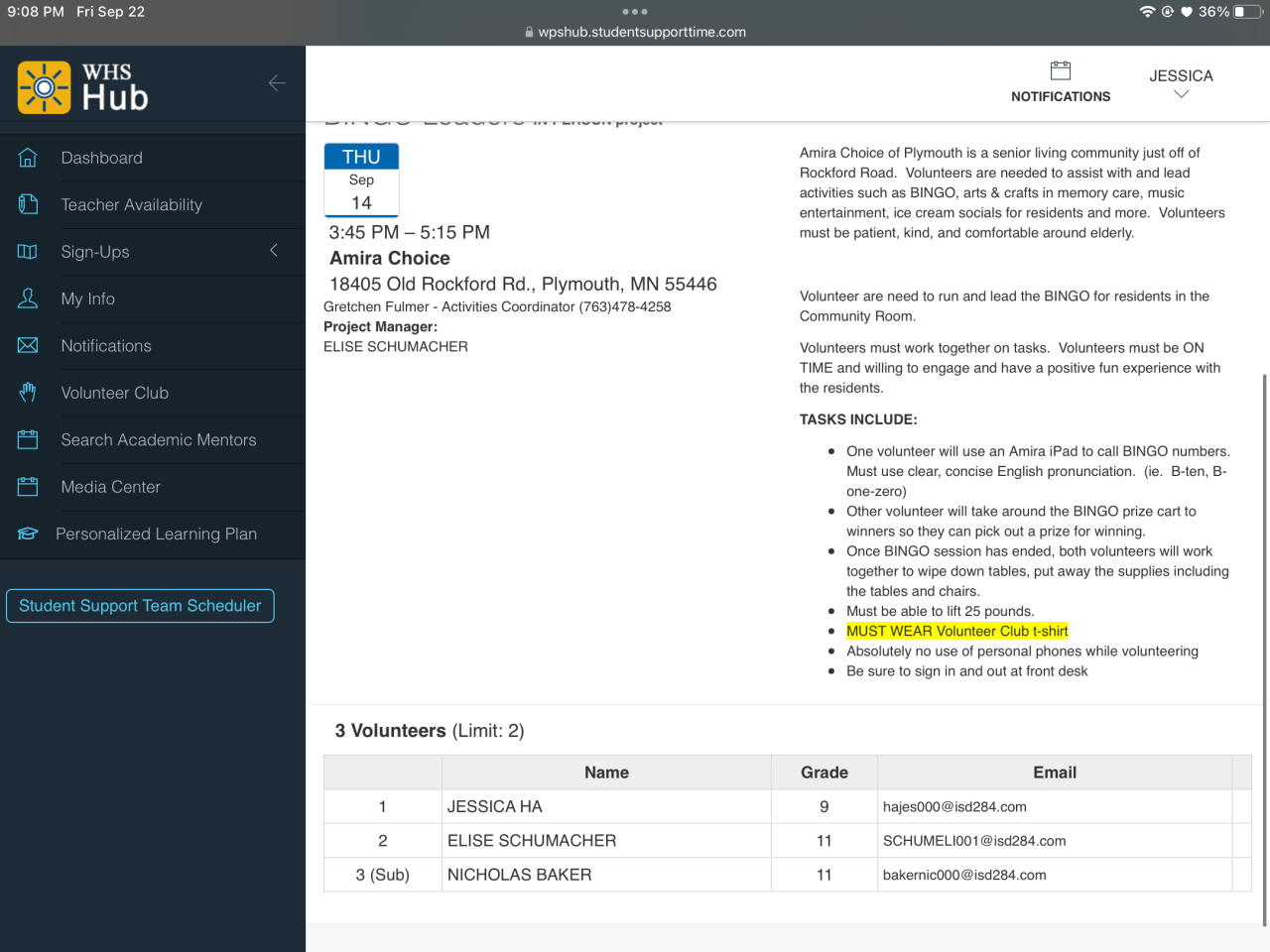The height and width of the screenshot is (952, 1270).
Task: Click the Amira Choice location name
Action: [390, 258]
